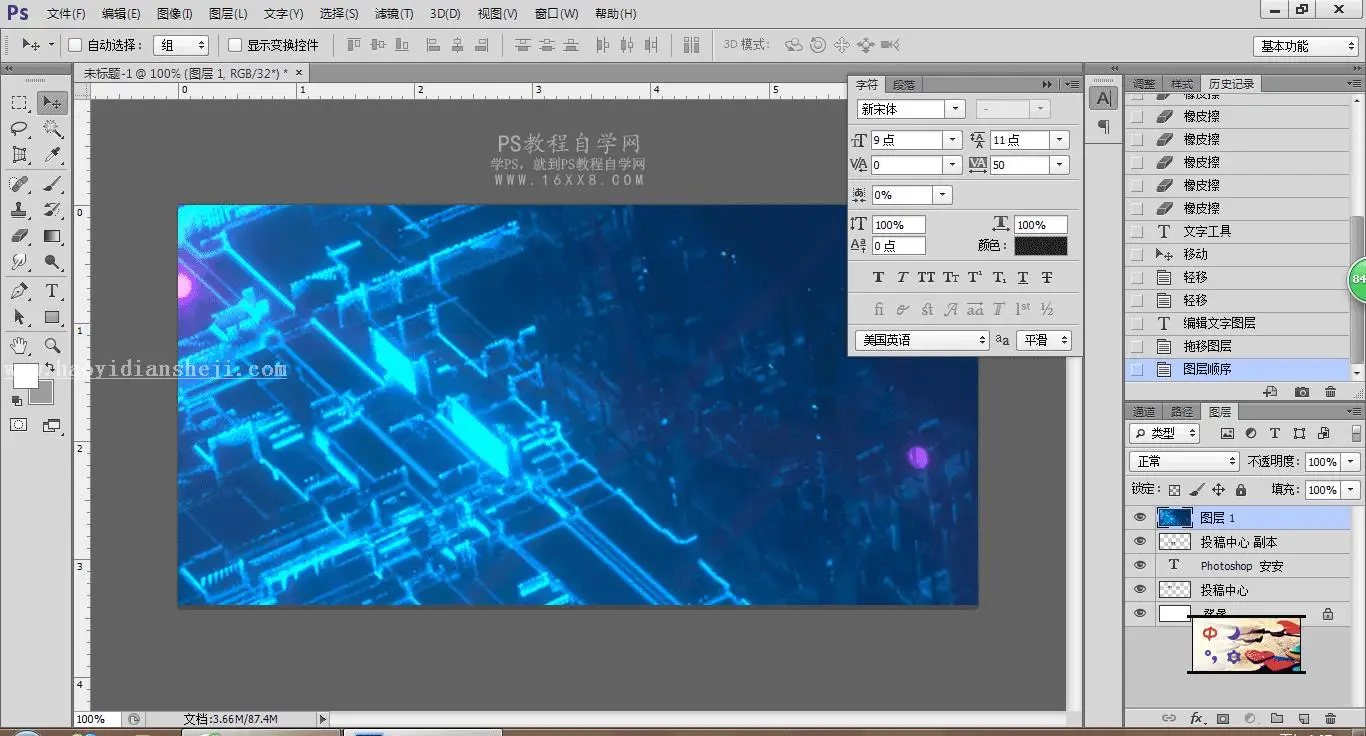Open the workspace 基本功能 dropdown

coord(1306,46)
